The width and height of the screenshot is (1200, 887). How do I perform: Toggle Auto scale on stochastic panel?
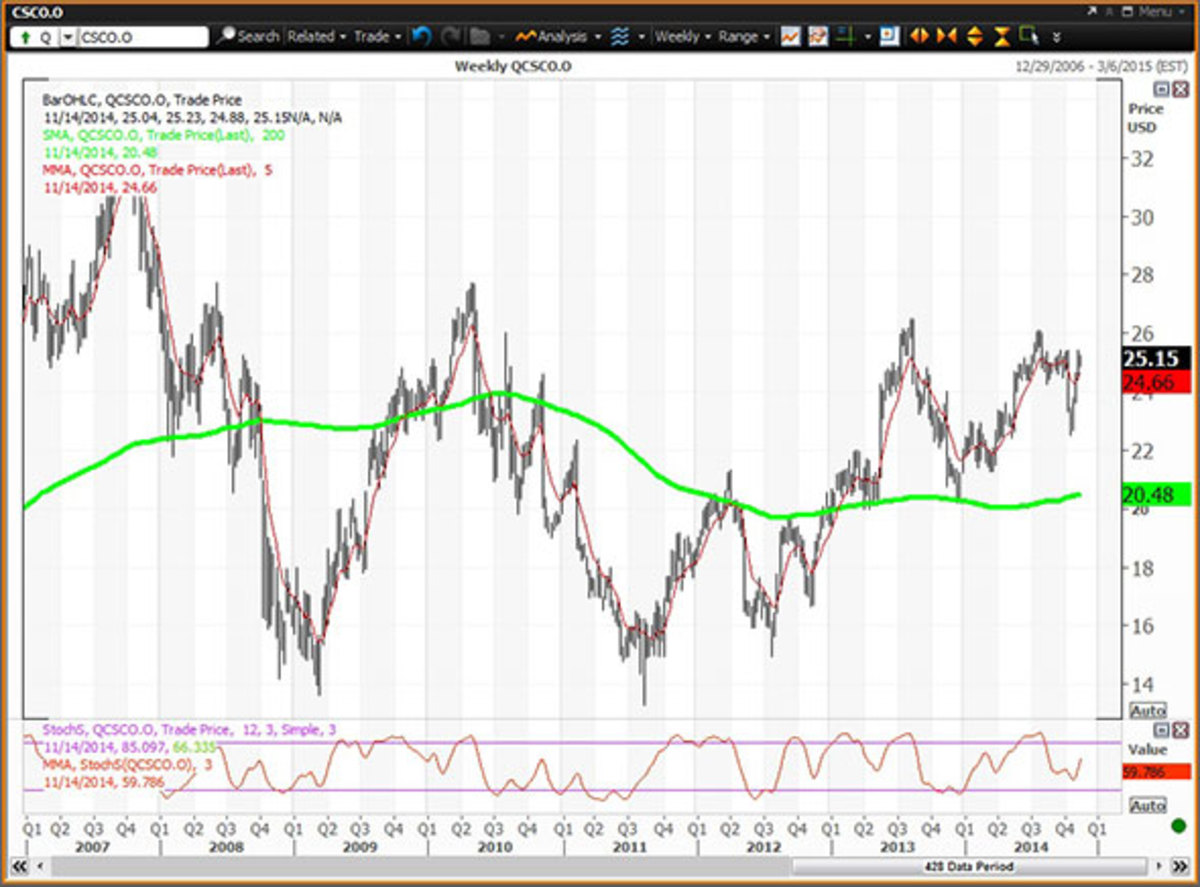click(x=1146, y=805)
